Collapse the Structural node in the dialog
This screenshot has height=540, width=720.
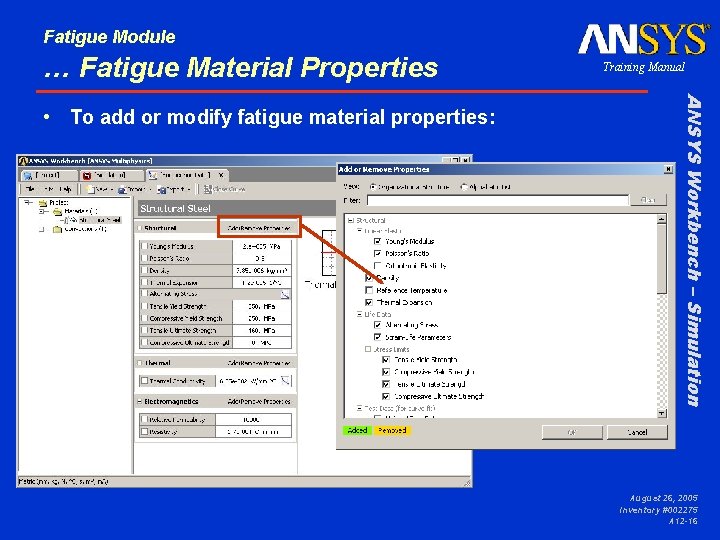351,220
